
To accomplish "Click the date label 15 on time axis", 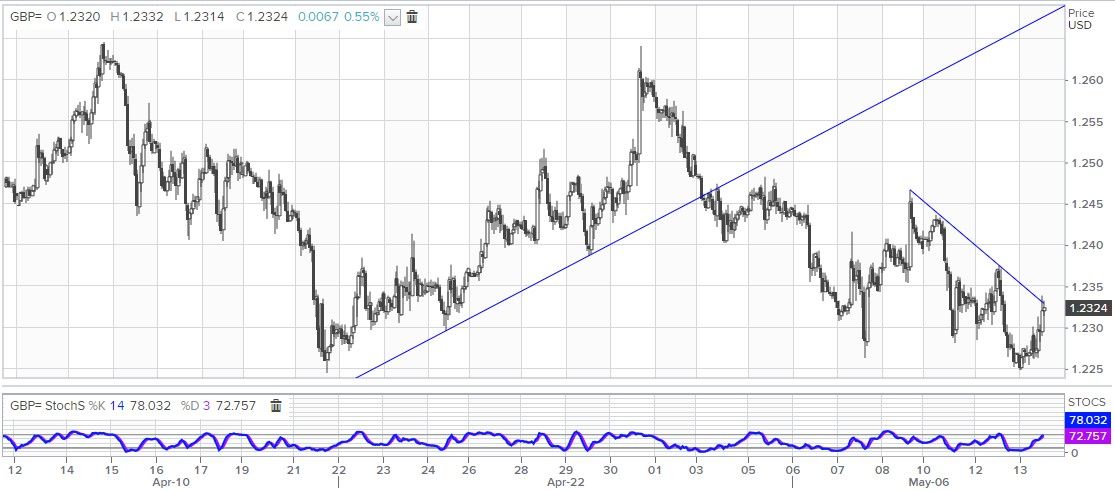I will [x=112, y=470].
